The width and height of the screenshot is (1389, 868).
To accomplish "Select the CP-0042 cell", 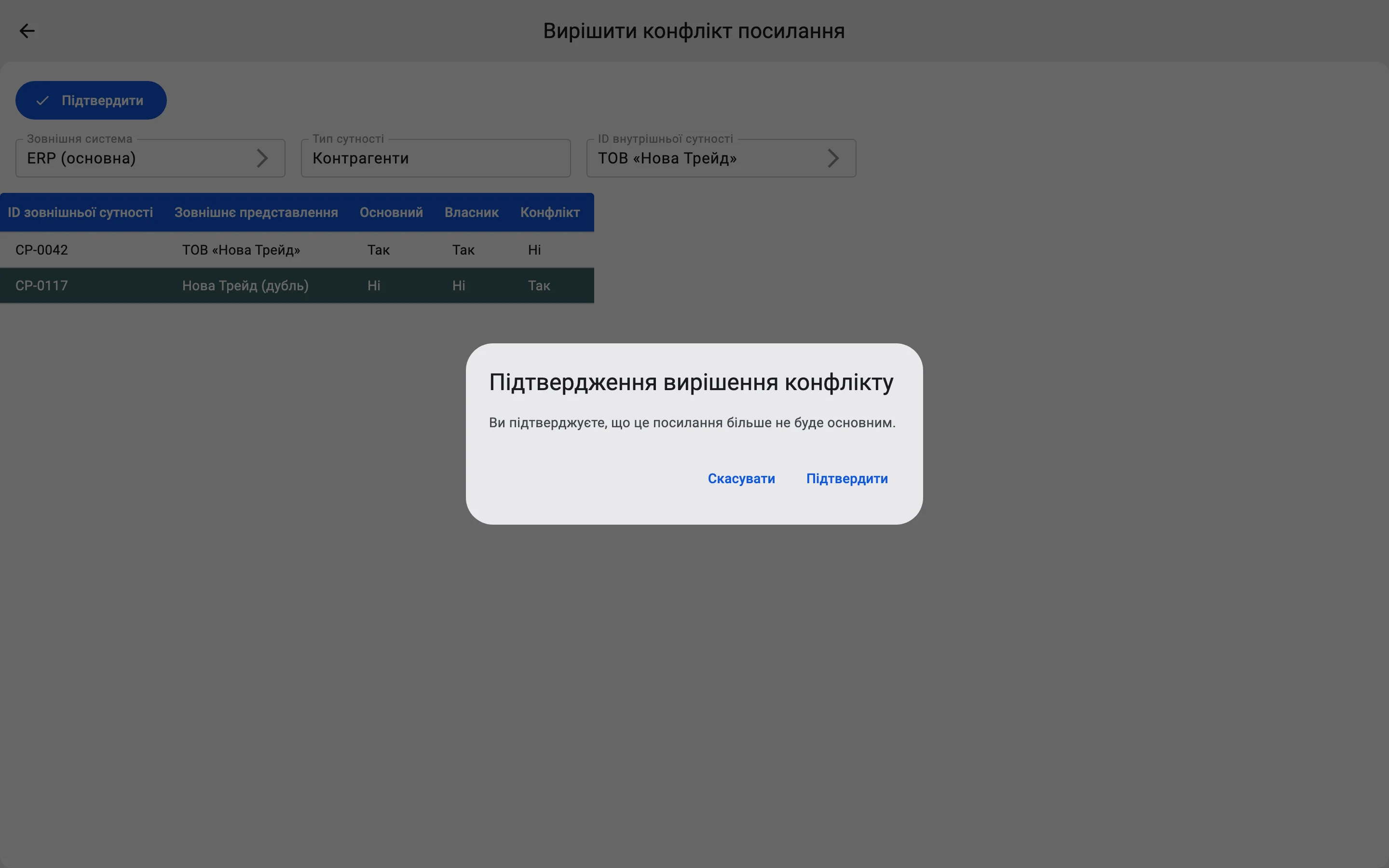I will pyautogui.click(x=41, y=250).
